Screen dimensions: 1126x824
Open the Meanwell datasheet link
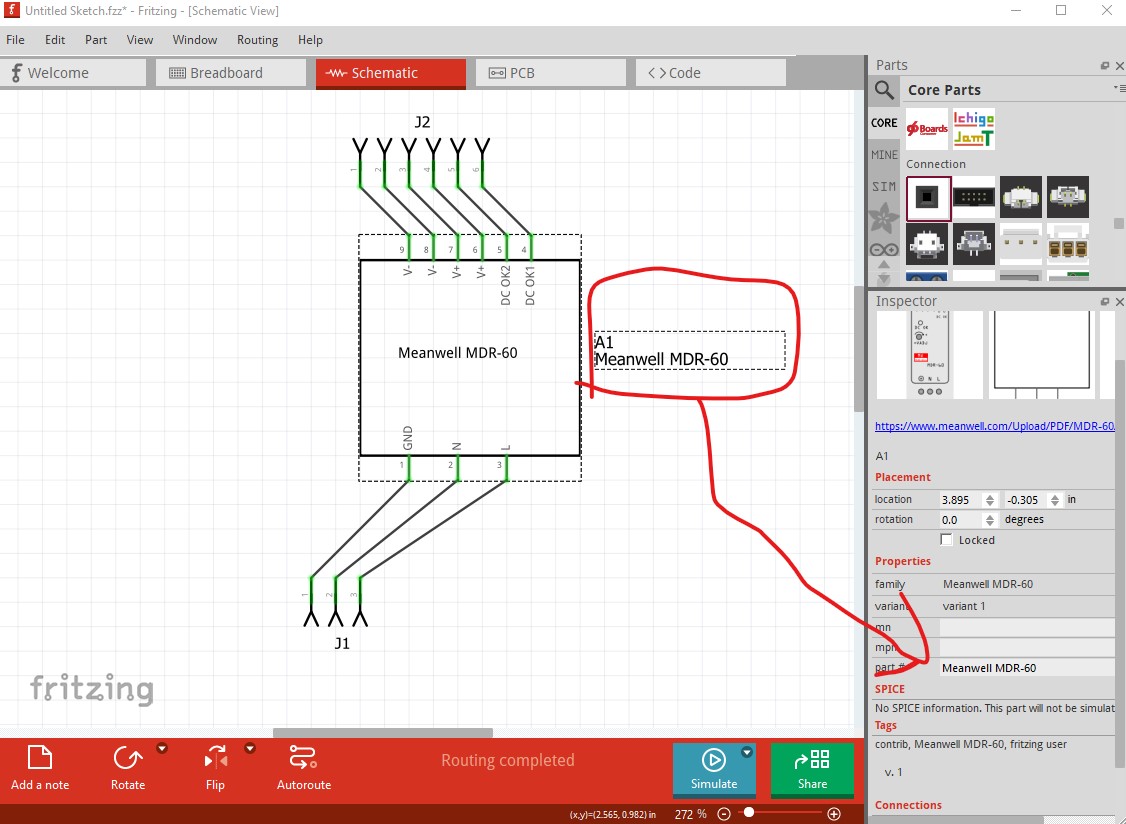[x=994, y=426]
